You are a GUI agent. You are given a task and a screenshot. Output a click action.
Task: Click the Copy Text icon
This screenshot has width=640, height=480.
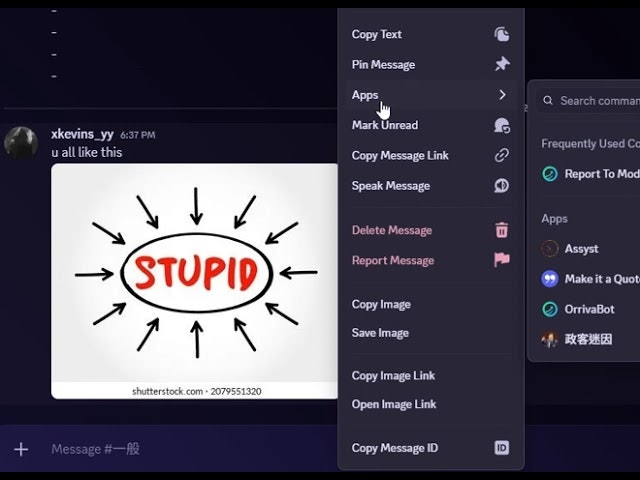point(502,34)
